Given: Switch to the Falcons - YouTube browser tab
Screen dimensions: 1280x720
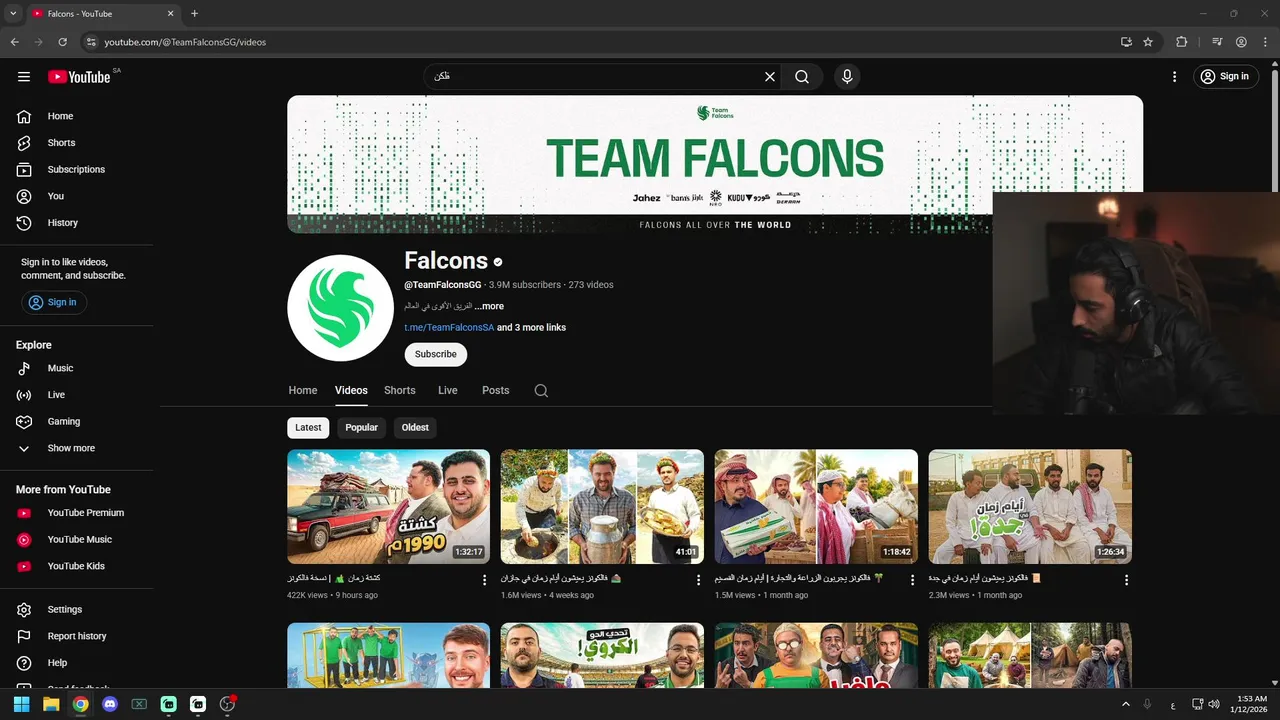Looking at the screenshot, I should (x=102, y=14).
